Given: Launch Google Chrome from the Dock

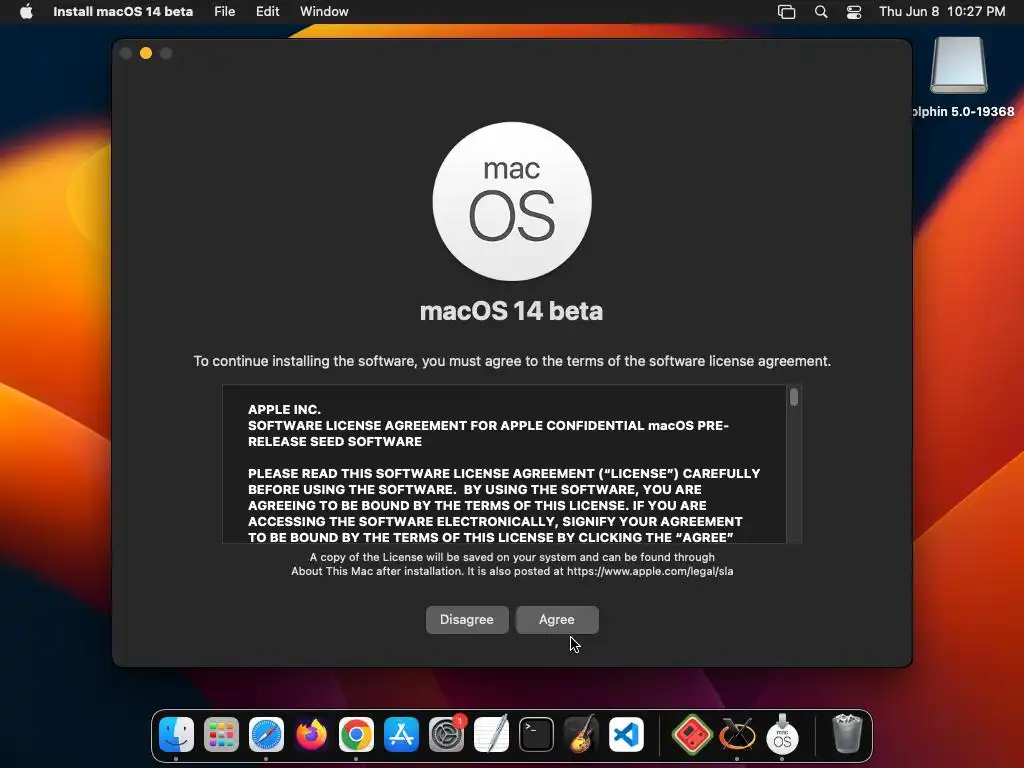Looking at the screenshot, I should click(x=357, y=735).
